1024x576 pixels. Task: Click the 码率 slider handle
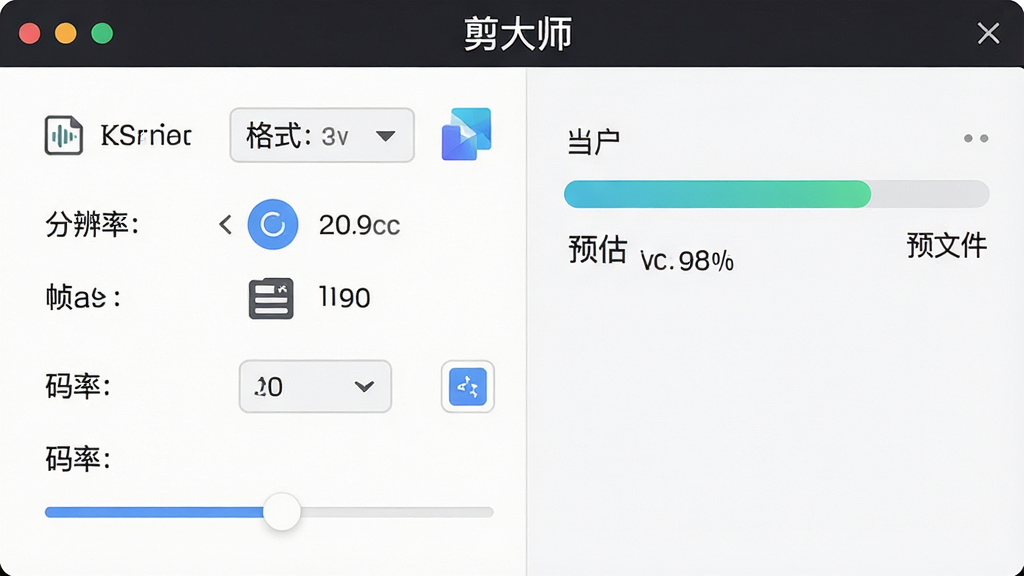tap(282, 512)
